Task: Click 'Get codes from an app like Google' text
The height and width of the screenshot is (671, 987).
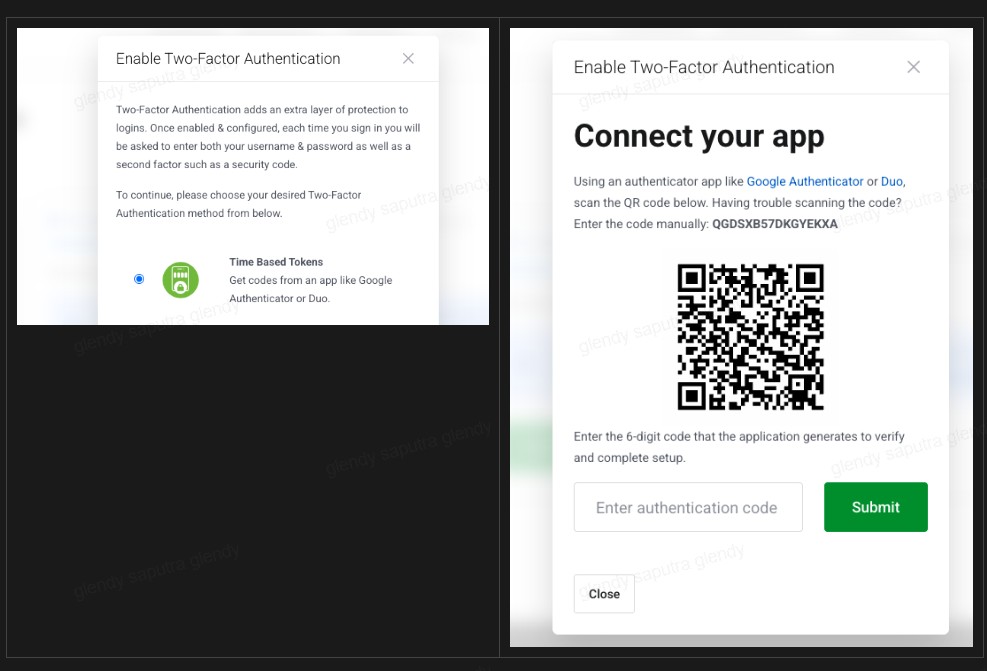Action: (x=310, y=280)
